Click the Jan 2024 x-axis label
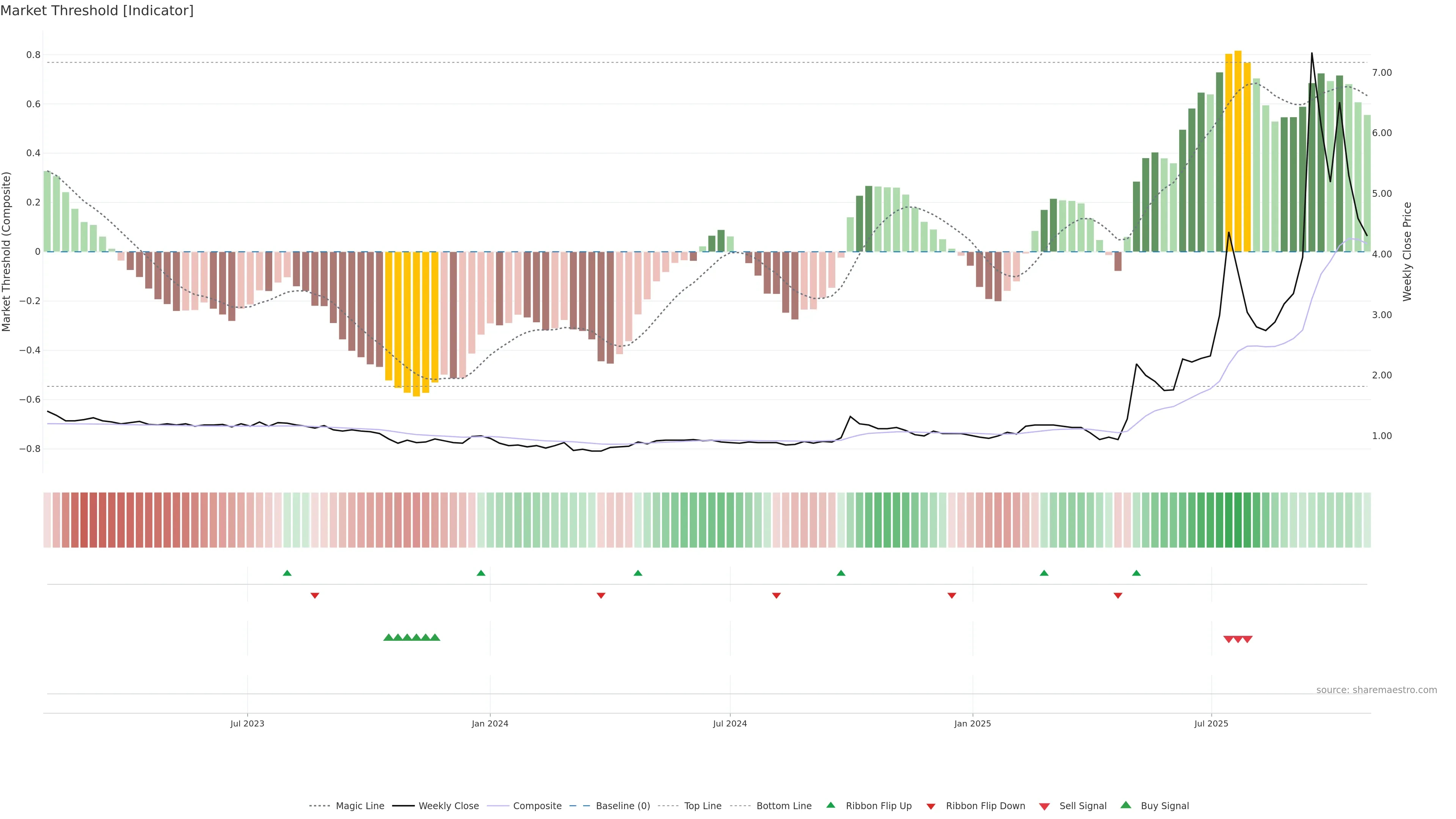 490,723
